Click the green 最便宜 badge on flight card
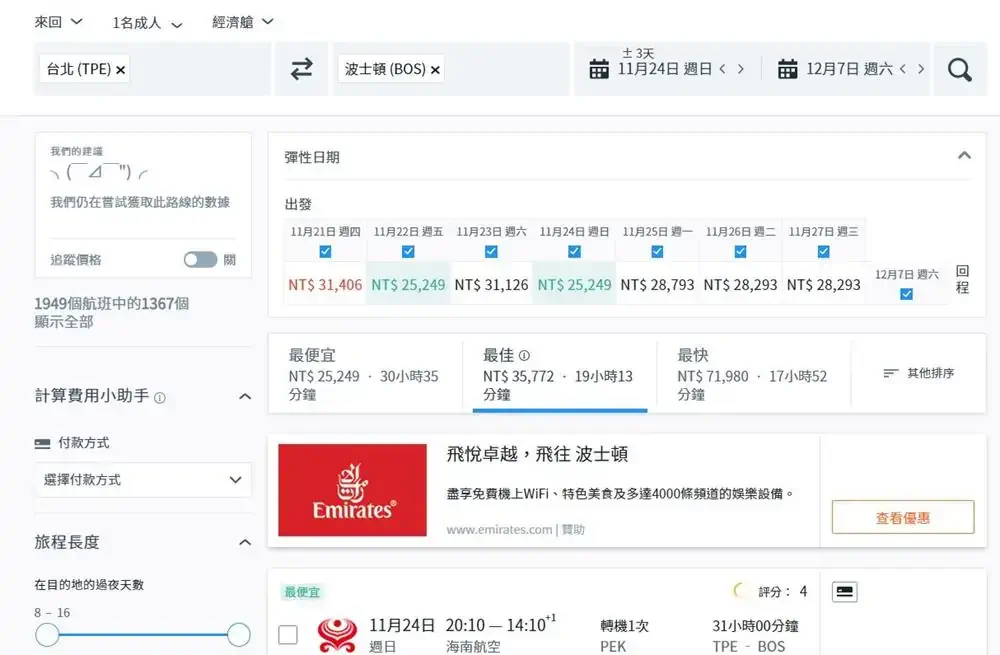Image resolution: width=1000 pixels, height=655 pixels. 302,592
